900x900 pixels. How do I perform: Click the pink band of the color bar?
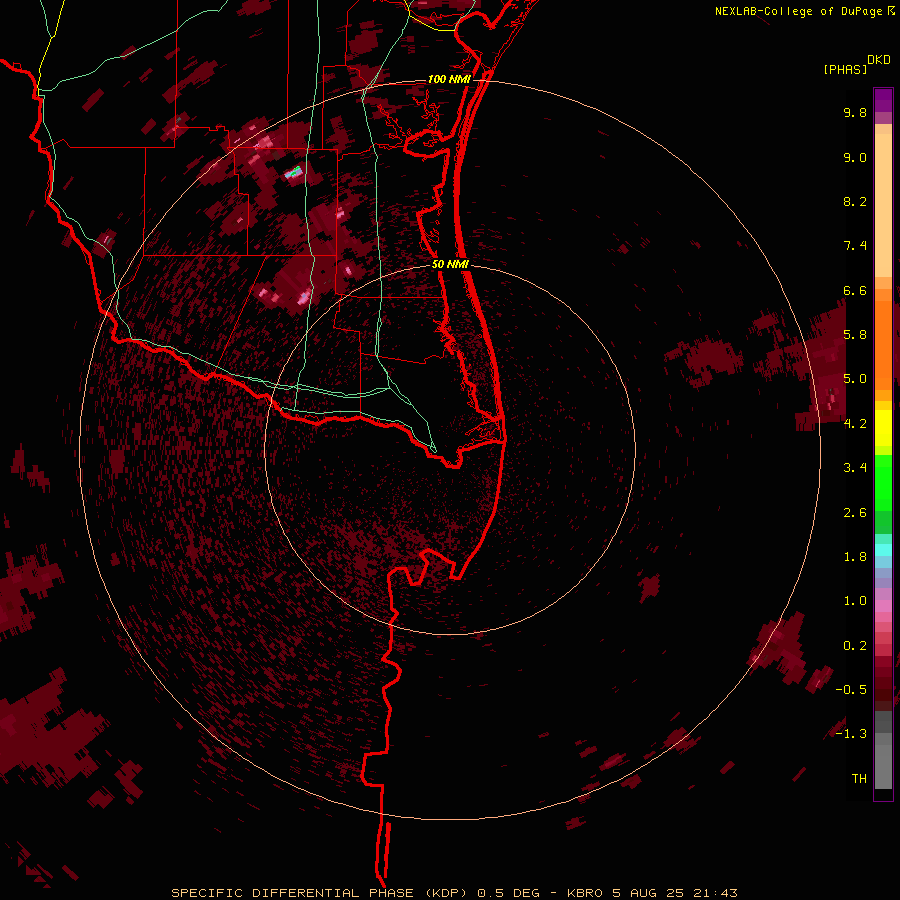point(883,606)
